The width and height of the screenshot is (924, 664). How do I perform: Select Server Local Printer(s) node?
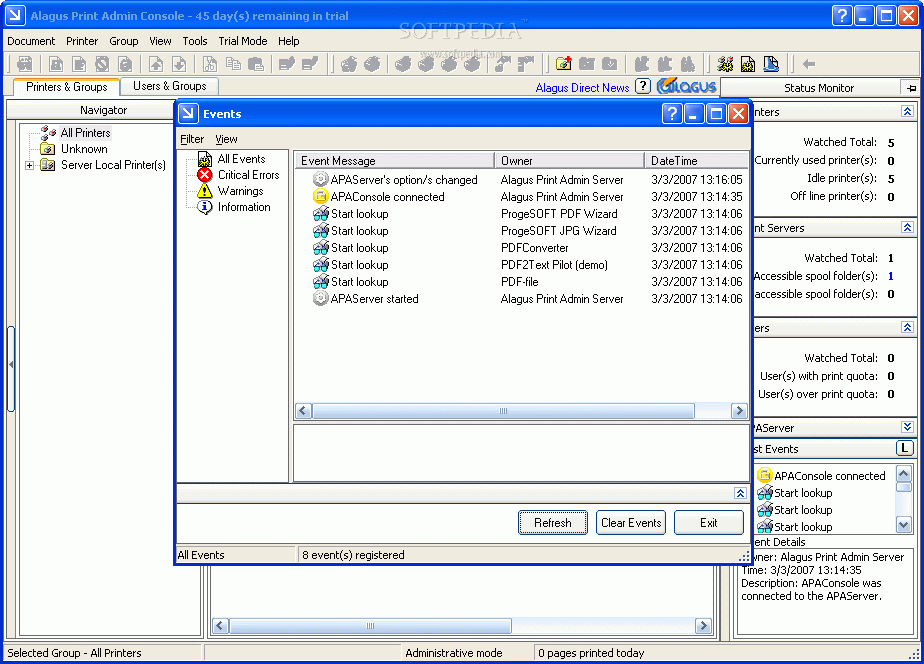pyautogui.click(x=113, y=165)
